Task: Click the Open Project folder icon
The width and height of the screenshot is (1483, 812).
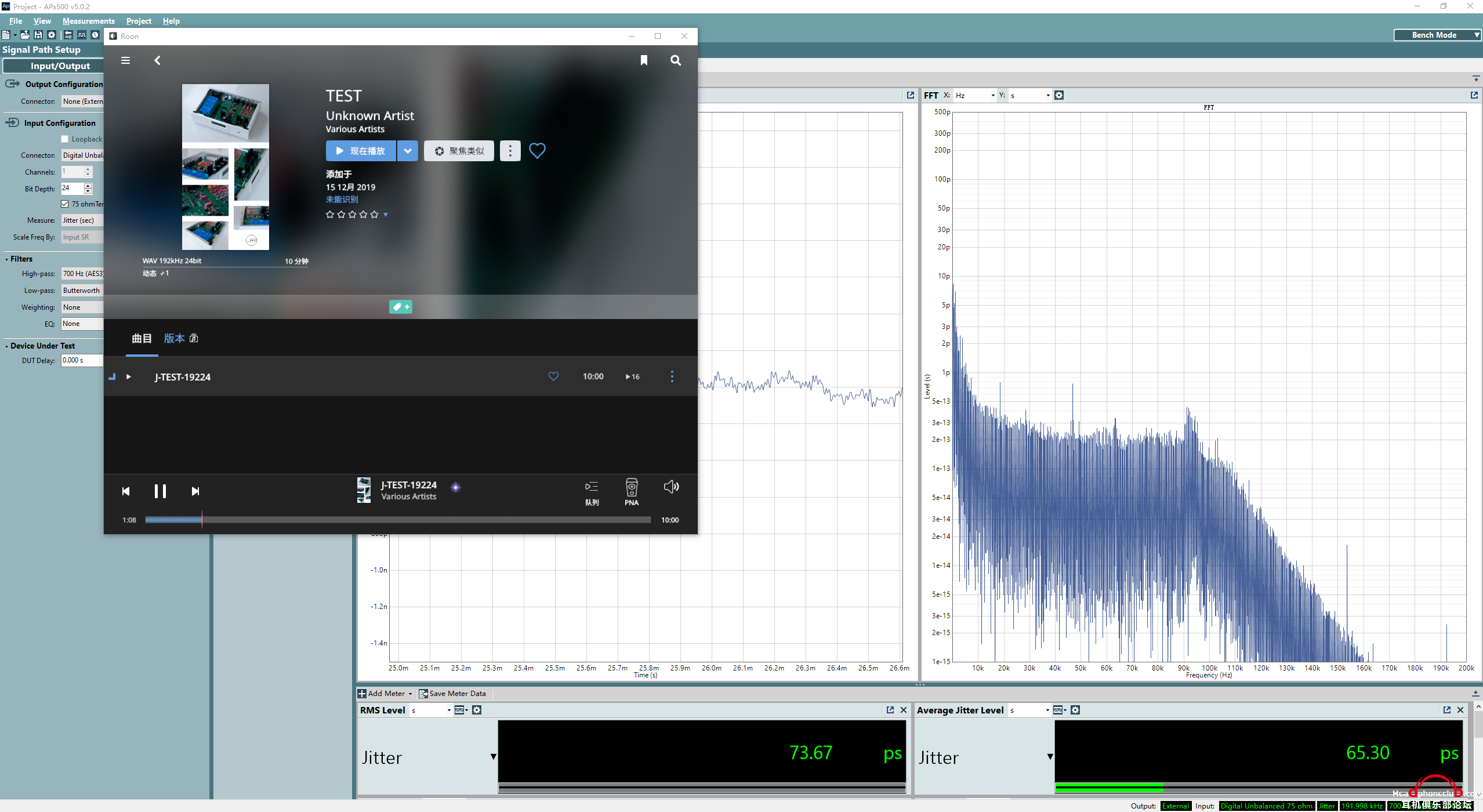Action: tap(25, 35)
